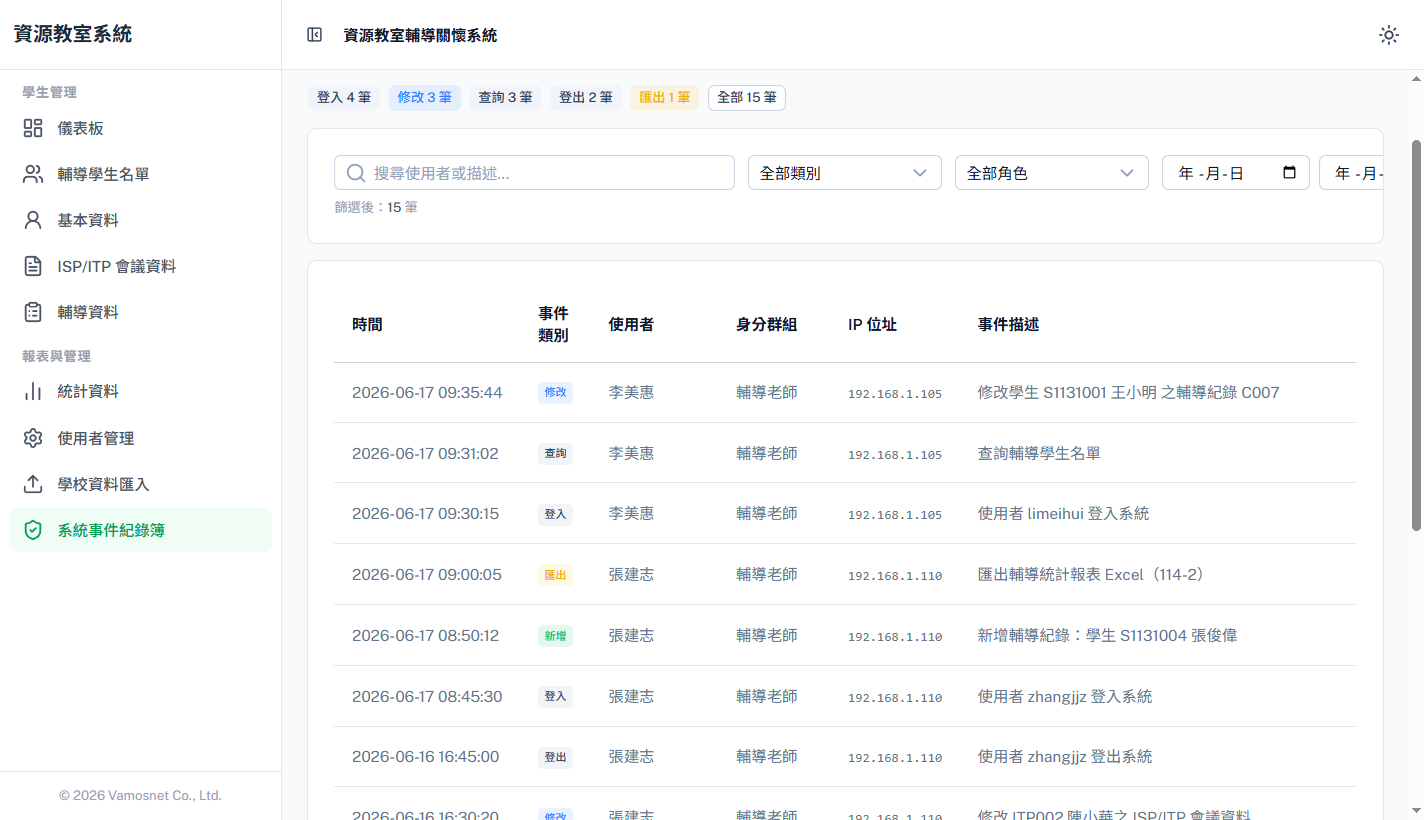Click the 基本資料 person icon
The height and width of the screenshot is (820, 1424).
[x=33, y=220]
